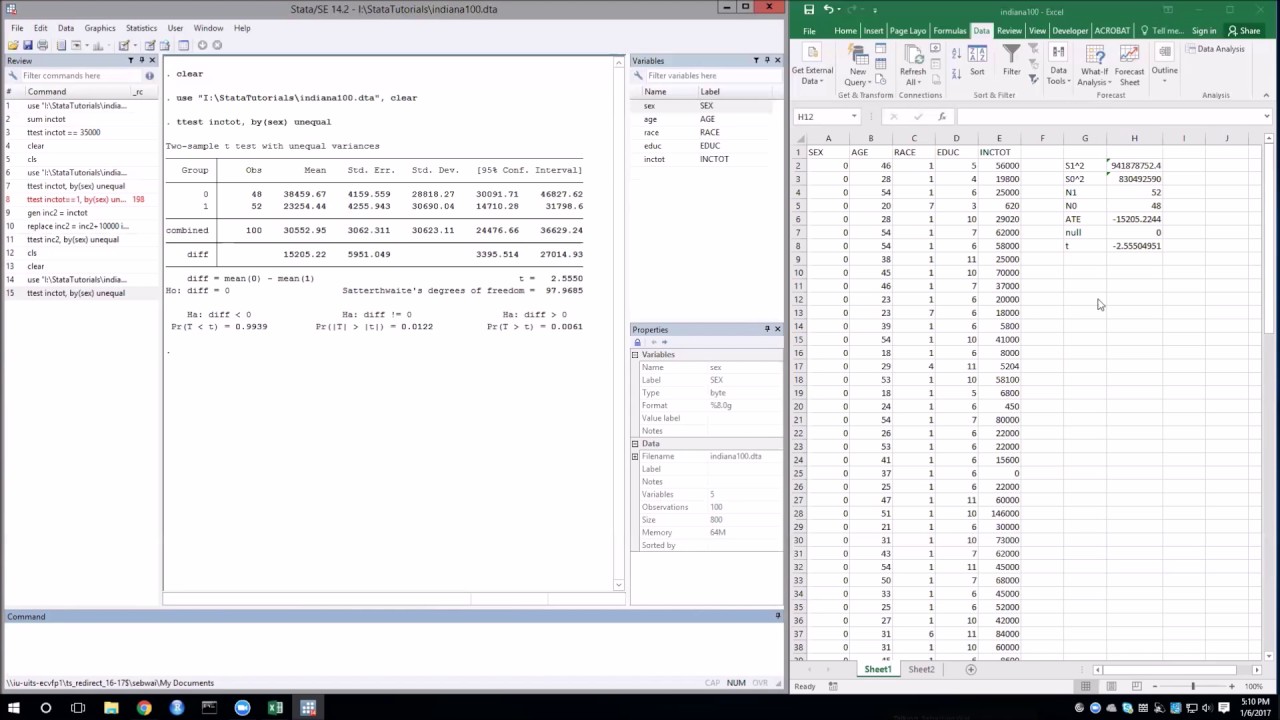Open the Viewer icon in Stata toolbar
This screenshot has width=1280, height=720.
pos(76,45)
